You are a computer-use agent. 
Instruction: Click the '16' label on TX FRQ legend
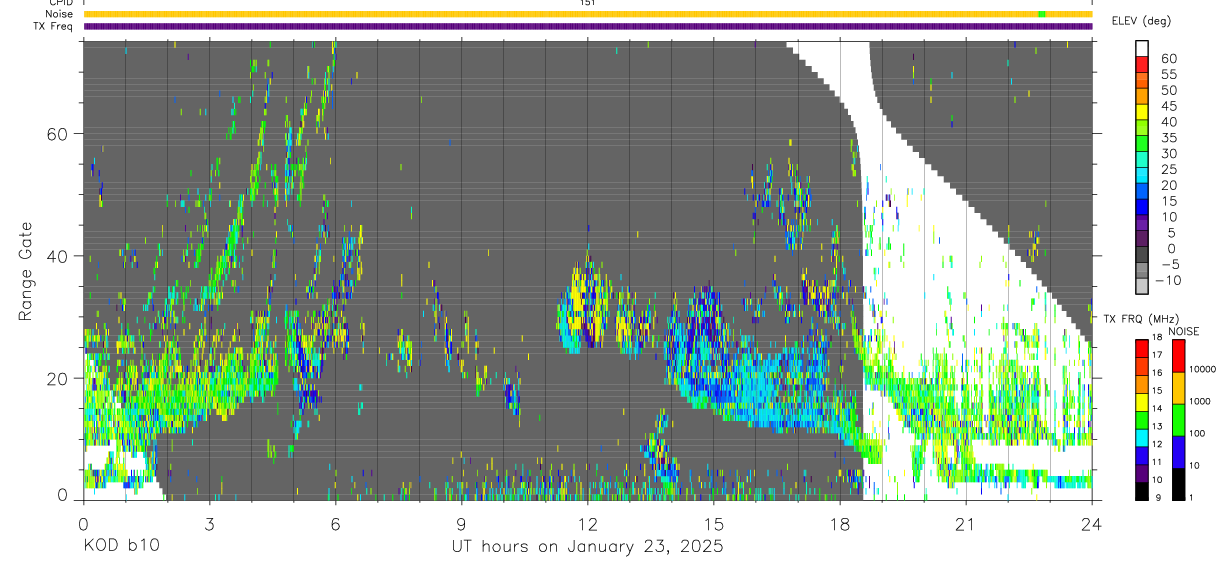pos(1157,372)
